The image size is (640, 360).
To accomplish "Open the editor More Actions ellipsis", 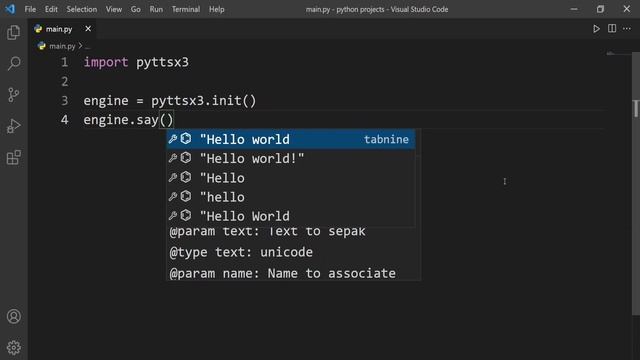I will coord(627,29).
